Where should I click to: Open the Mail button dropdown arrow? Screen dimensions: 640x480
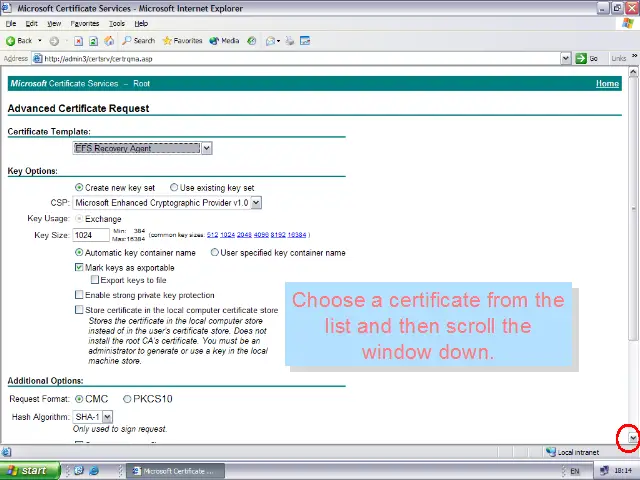coord(278,41)
